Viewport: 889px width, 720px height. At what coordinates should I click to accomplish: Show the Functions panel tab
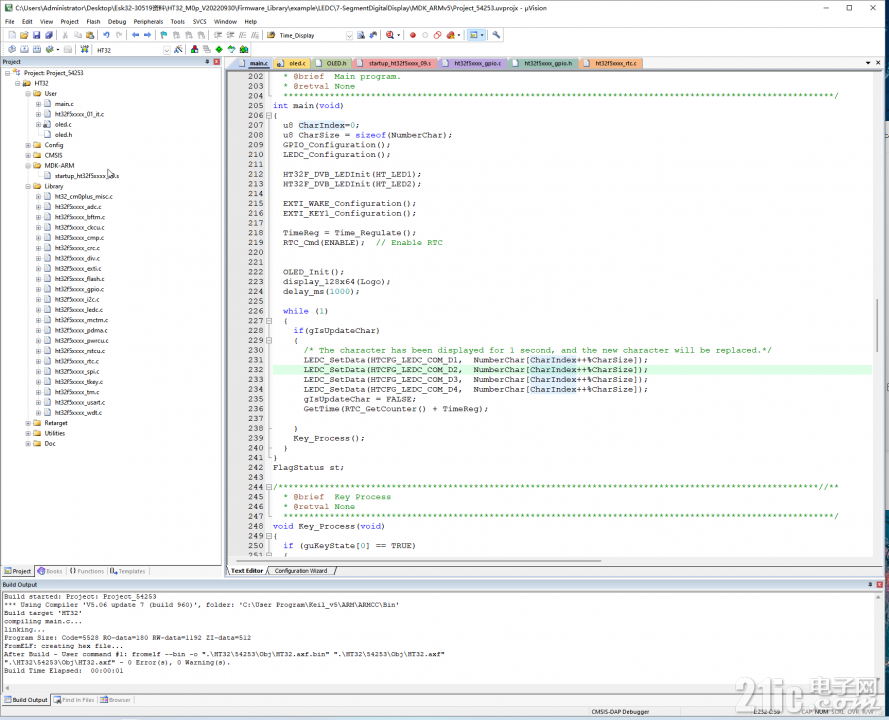87,571
